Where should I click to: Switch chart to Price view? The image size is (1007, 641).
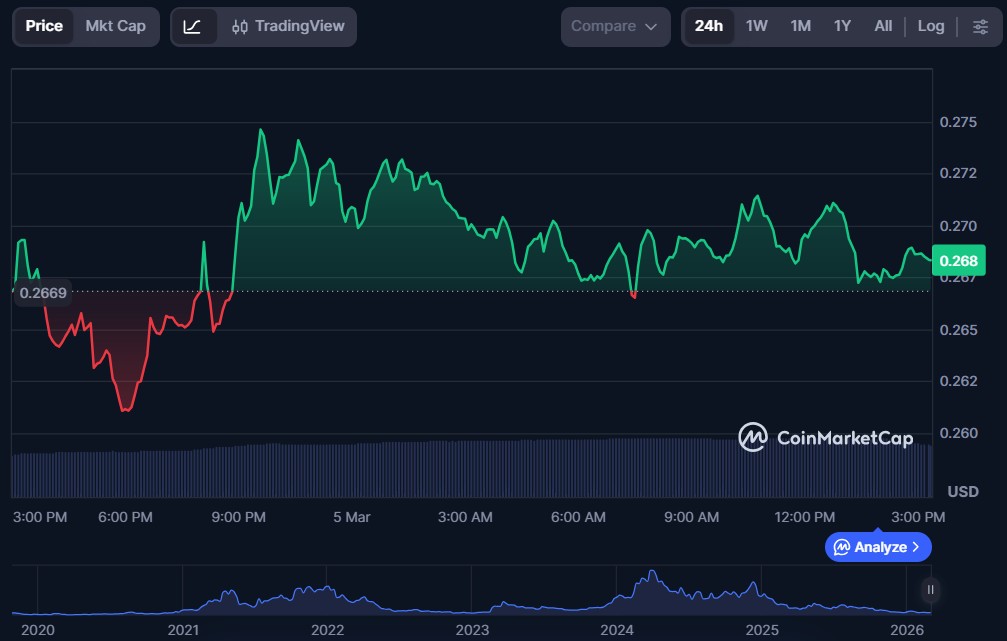44,27
